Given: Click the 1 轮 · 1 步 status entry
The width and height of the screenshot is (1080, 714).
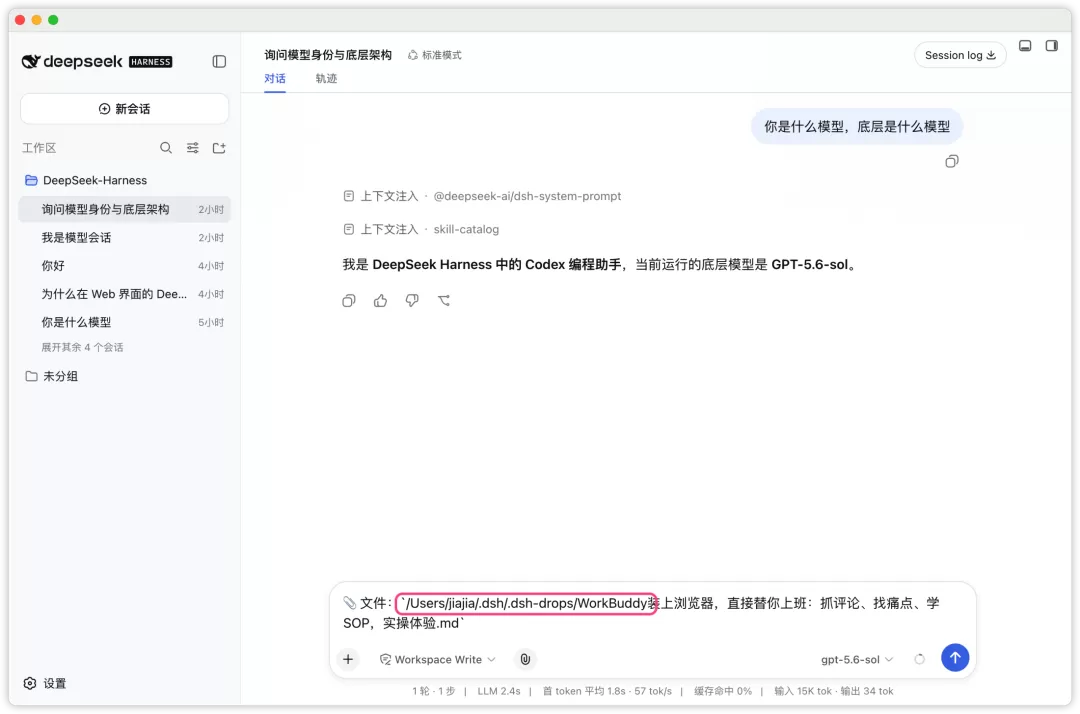Looking at the screenshot, I should [433, 691].
